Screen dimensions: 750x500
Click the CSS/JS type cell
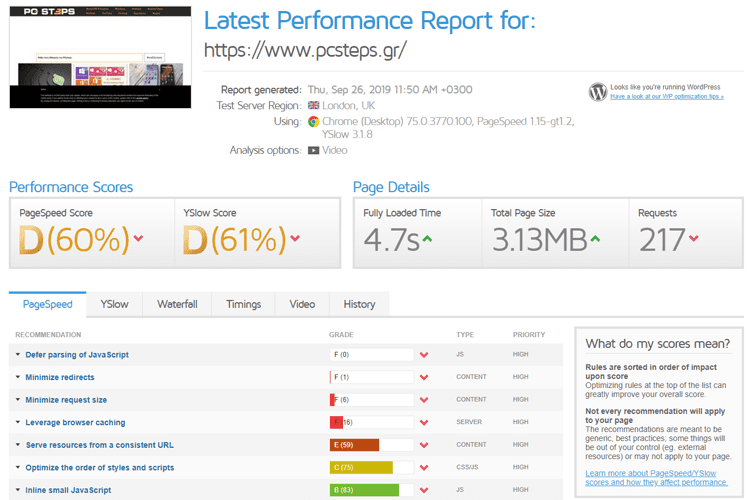[x=467, y=467]
